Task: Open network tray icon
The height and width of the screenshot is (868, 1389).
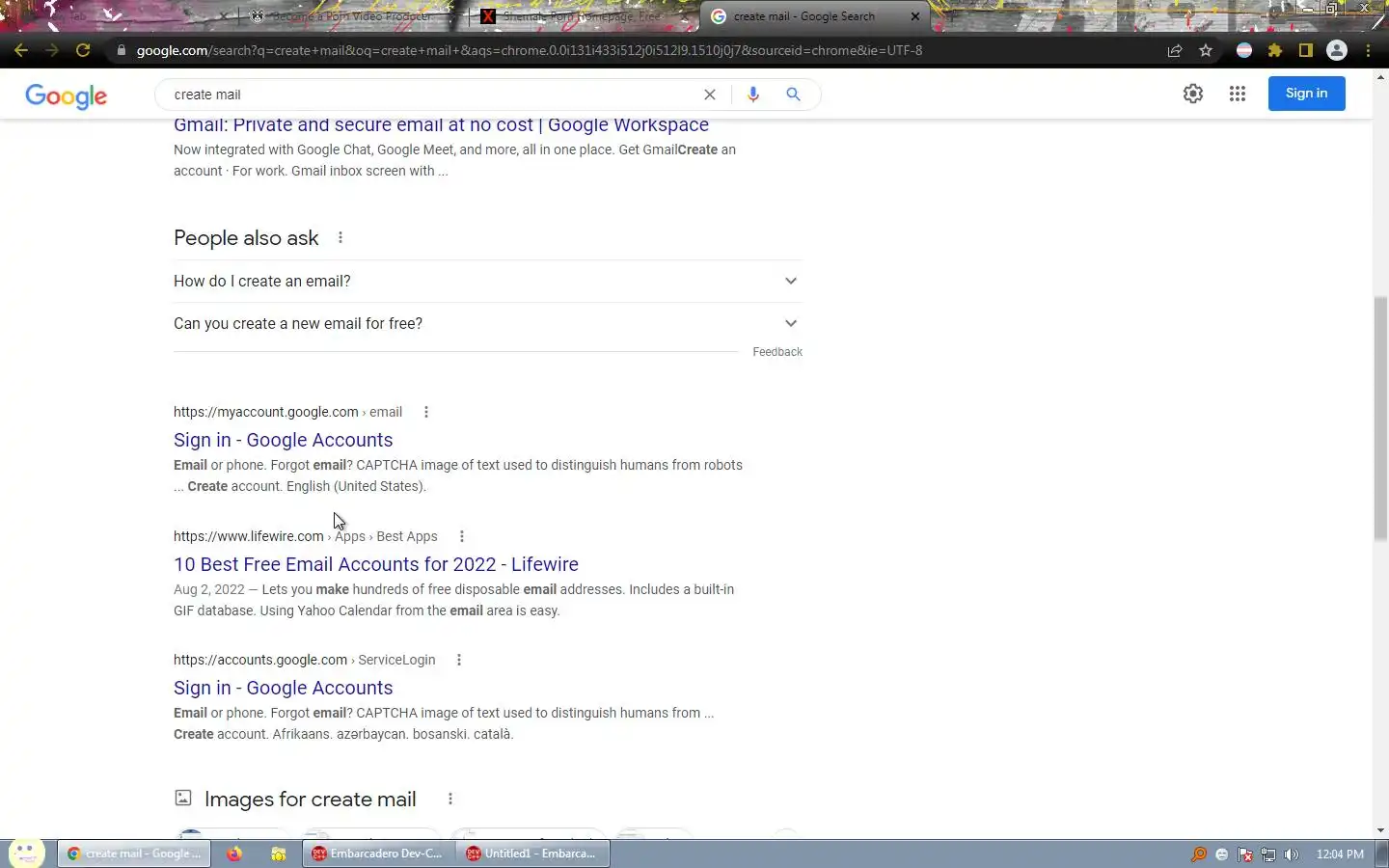Action: pyautogui.click(x=1268, y=854)
